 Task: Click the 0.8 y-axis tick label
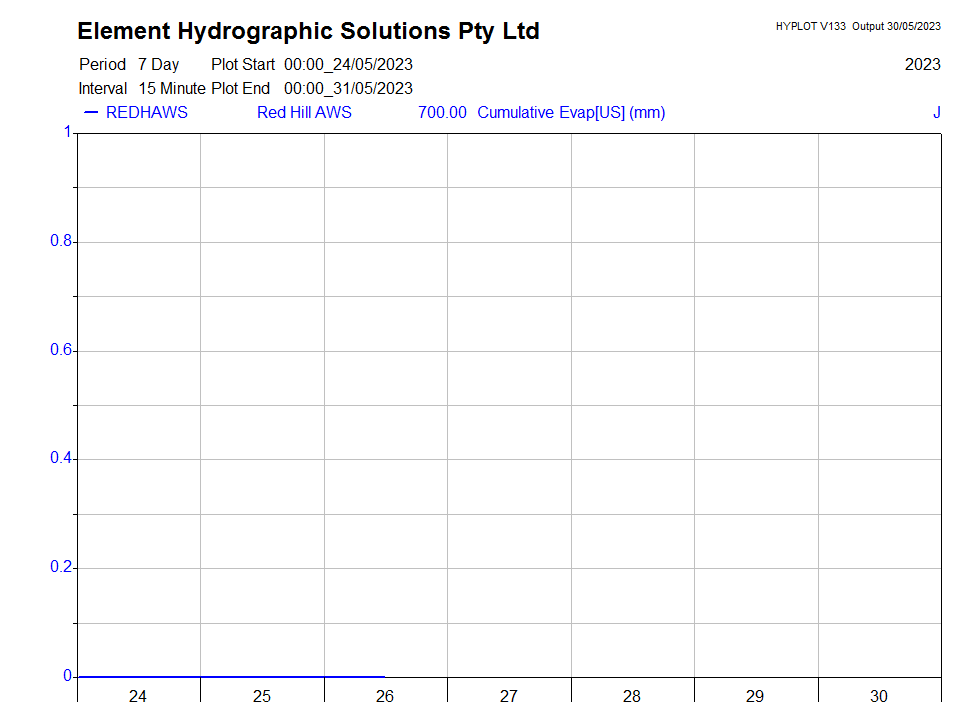61,242
